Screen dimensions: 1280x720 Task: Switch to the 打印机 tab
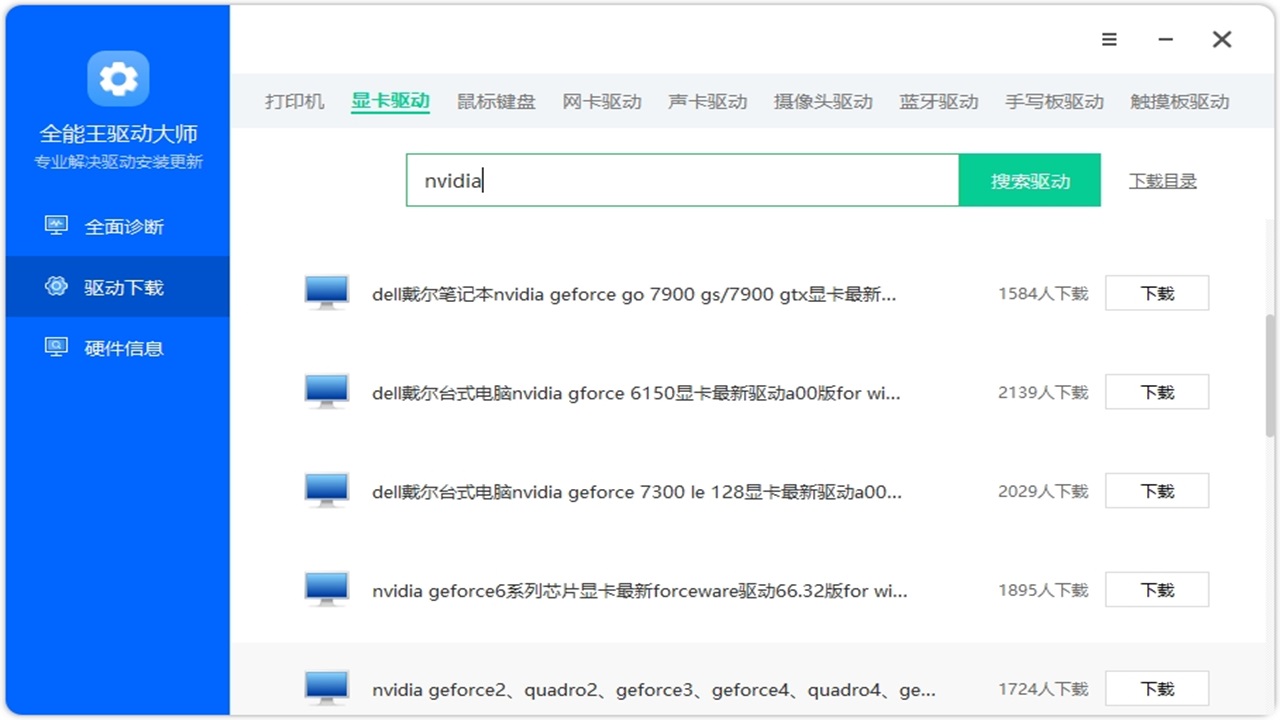click(x=295, y=101)
